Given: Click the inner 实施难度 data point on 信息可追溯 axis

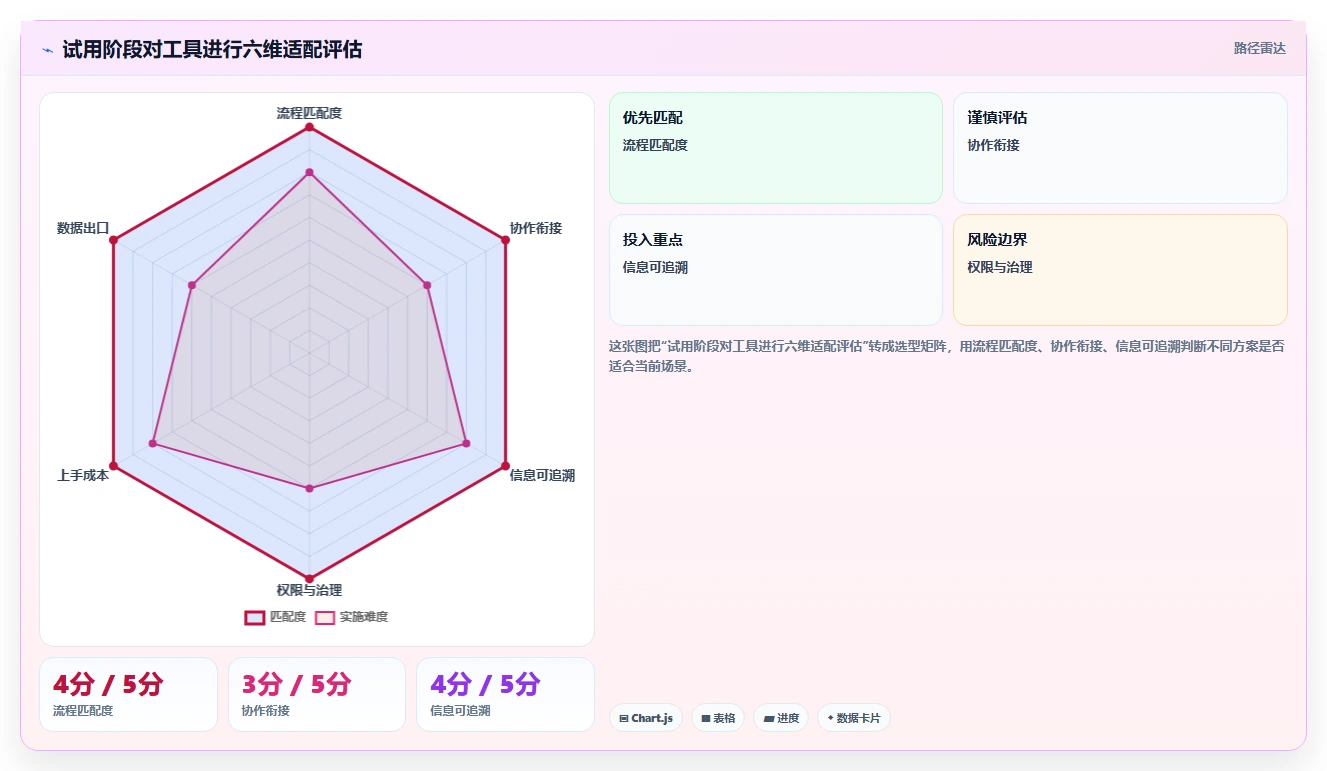Looking at the screenshot, I should click(x=466, y=443).
